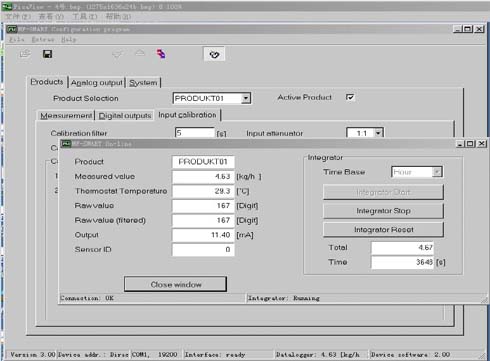Switch to the Analog output tab
The image size is (490, 361).
[x=97, y=83]
